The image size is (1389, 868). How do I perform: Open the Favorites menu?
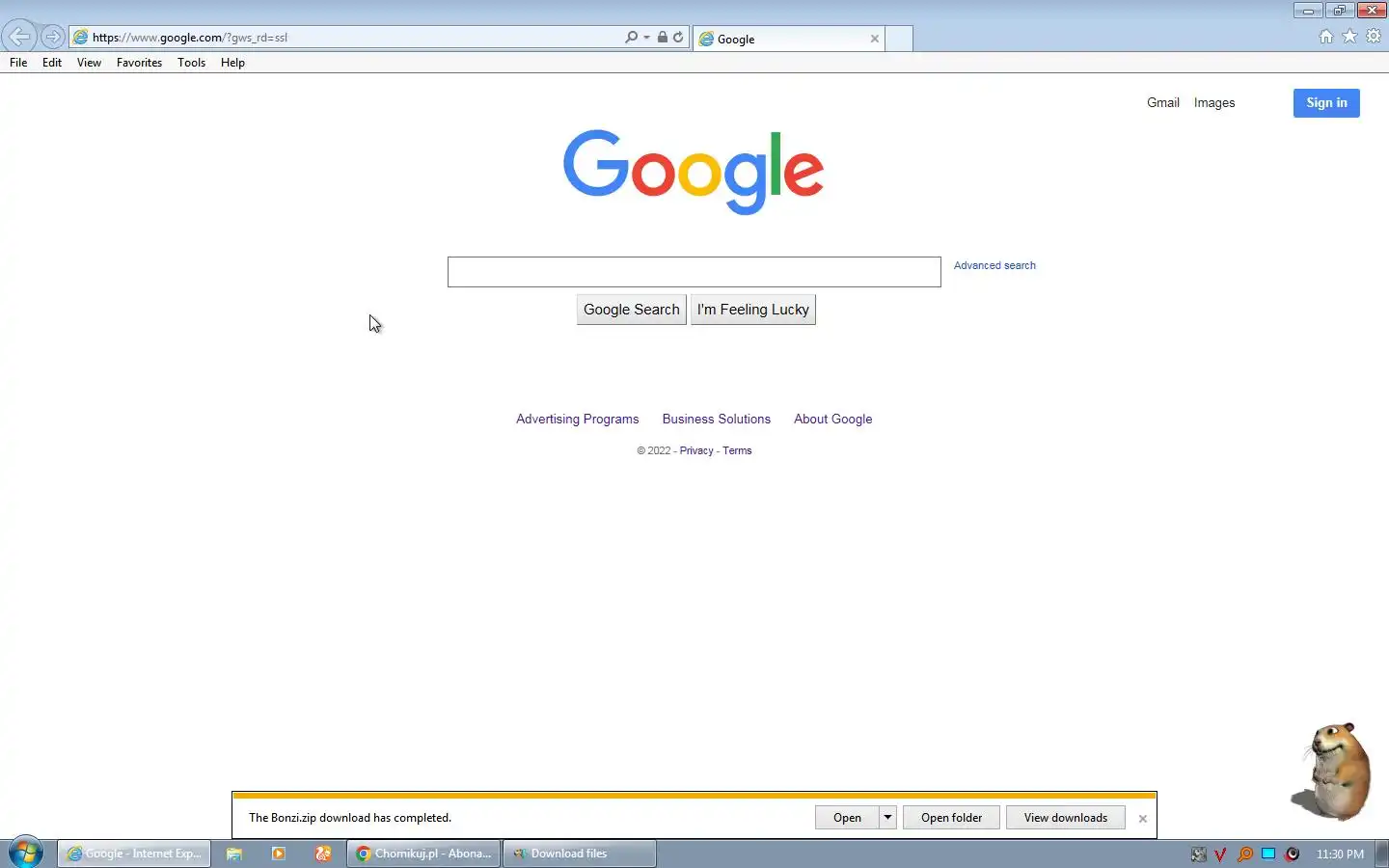tap(139, 63)
